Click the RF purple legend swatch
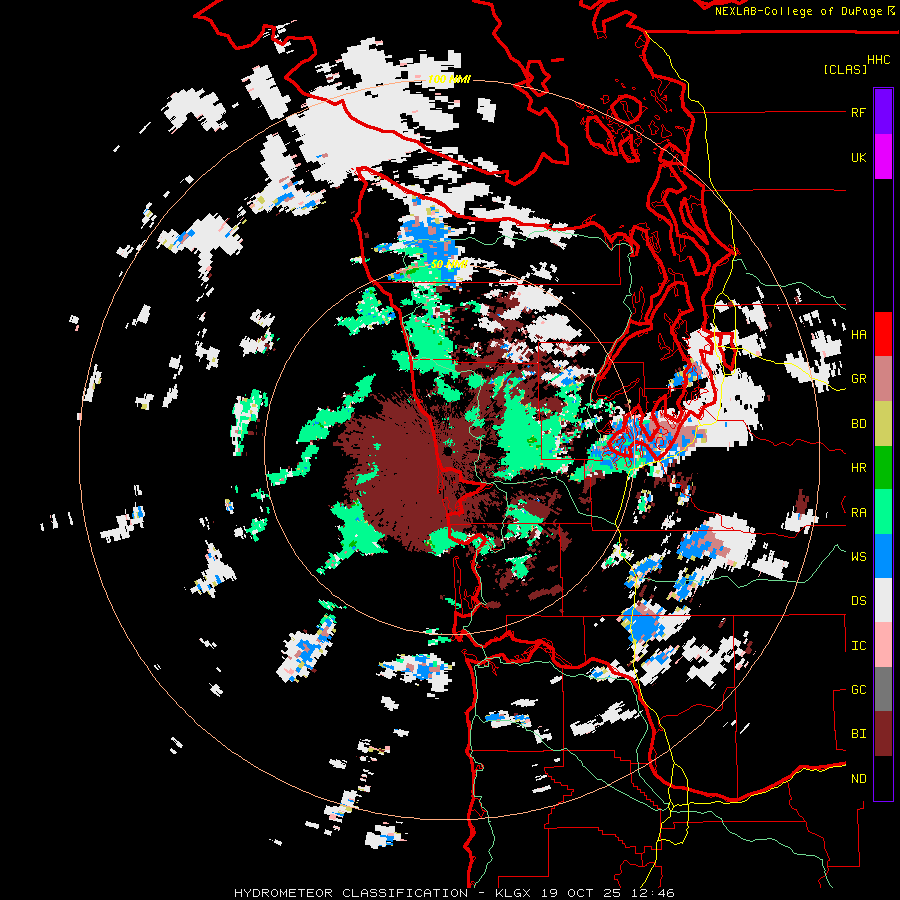Viewport: 900px width, 900px height. pos(883,112)
